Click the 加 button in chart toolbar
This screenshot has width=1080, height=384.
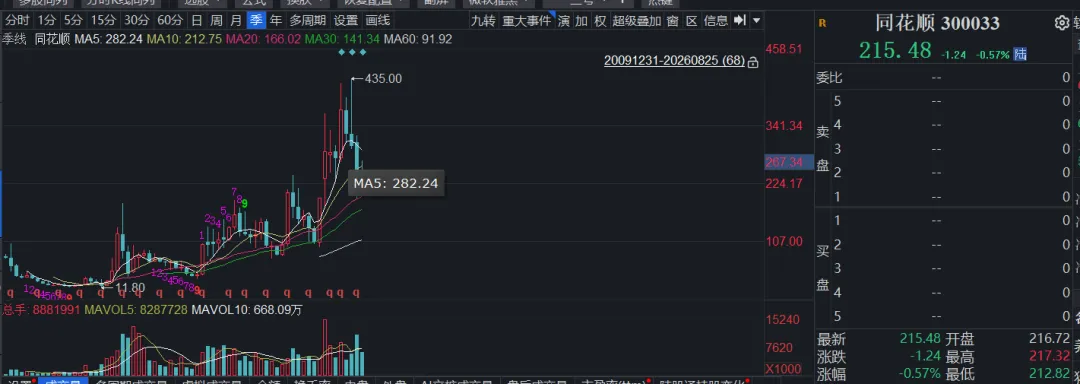click(x=582, y=20)
